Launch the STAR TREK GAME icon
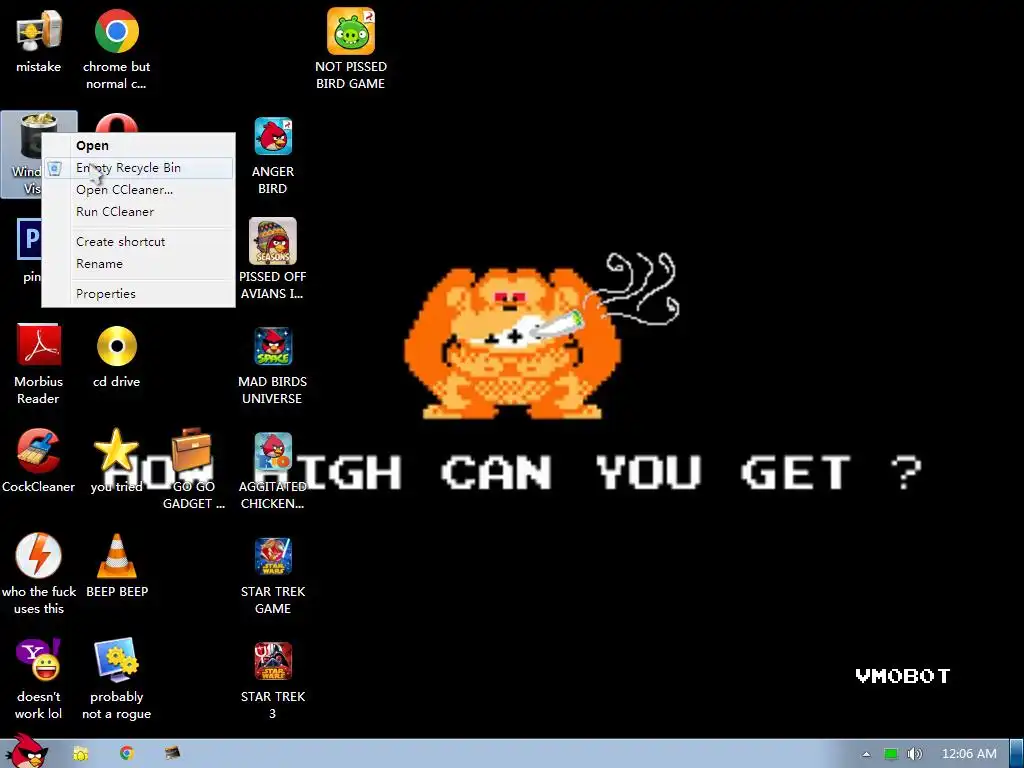The width and height of the screenshot is (1024, 768). (273, 556)
